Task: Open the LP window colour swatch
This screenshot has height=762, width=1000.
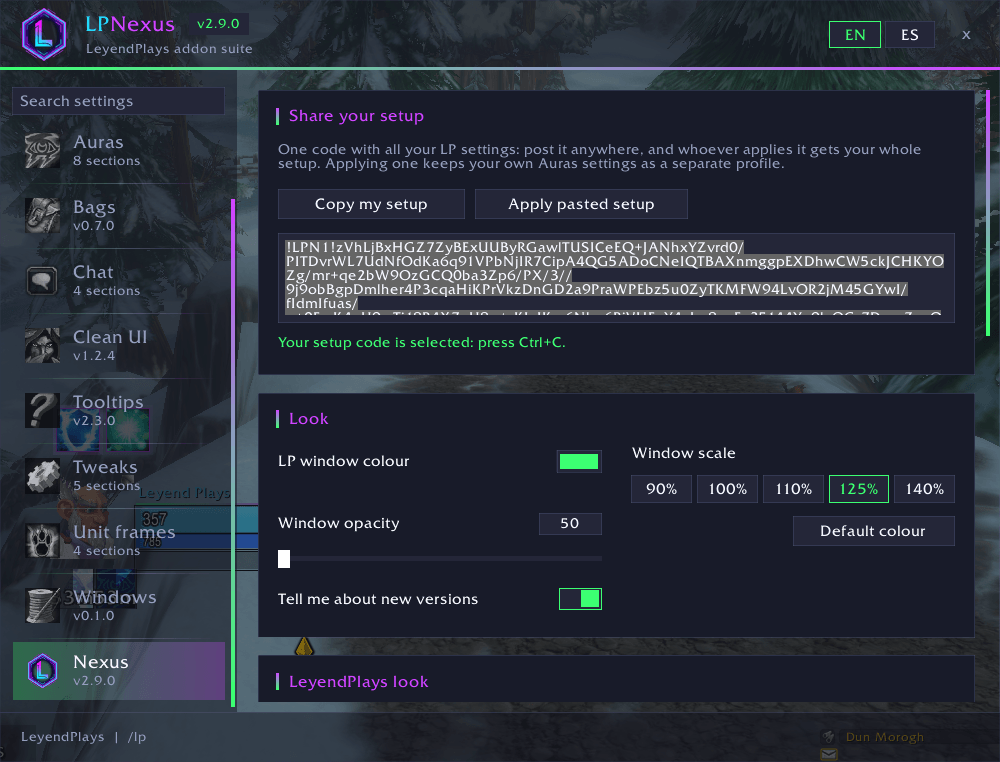Action: [x=579, y=461]
